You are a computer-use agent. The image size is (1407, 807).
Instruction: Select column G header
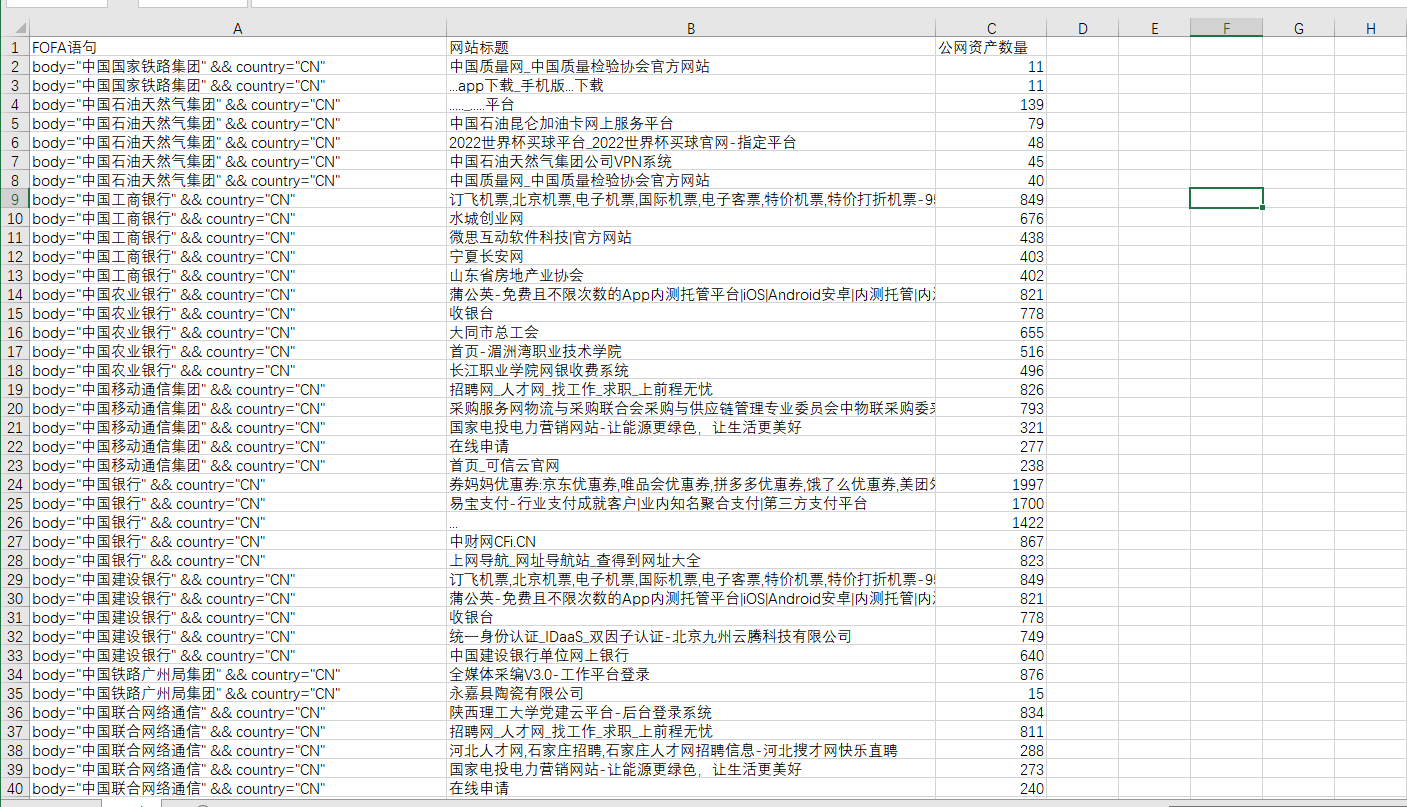click(x=1298, y=29)
